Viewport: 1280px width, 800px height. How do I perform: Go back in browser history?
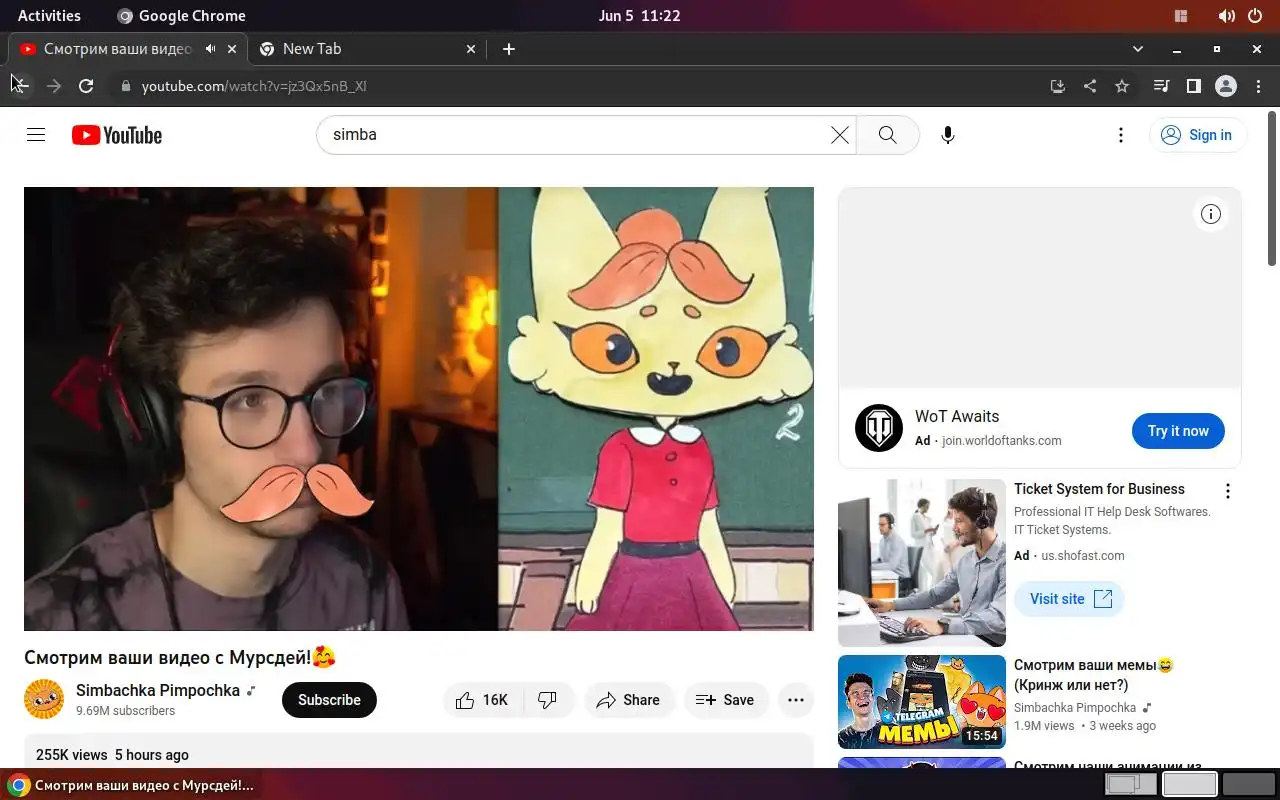click(21, 86)
